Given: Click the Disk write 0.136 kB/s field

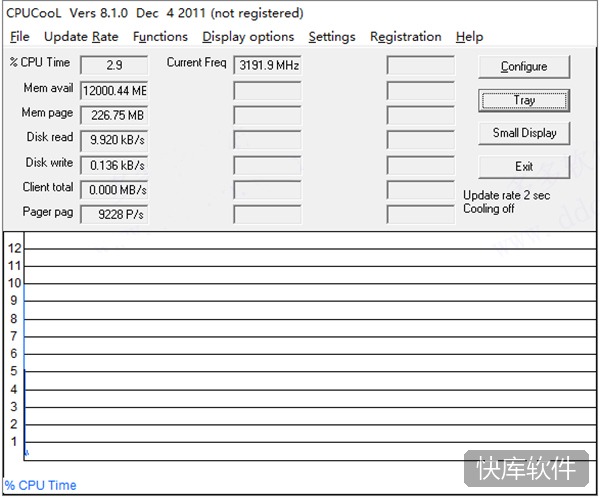Looking at the screenshot, I should click(x=114, y=165).
